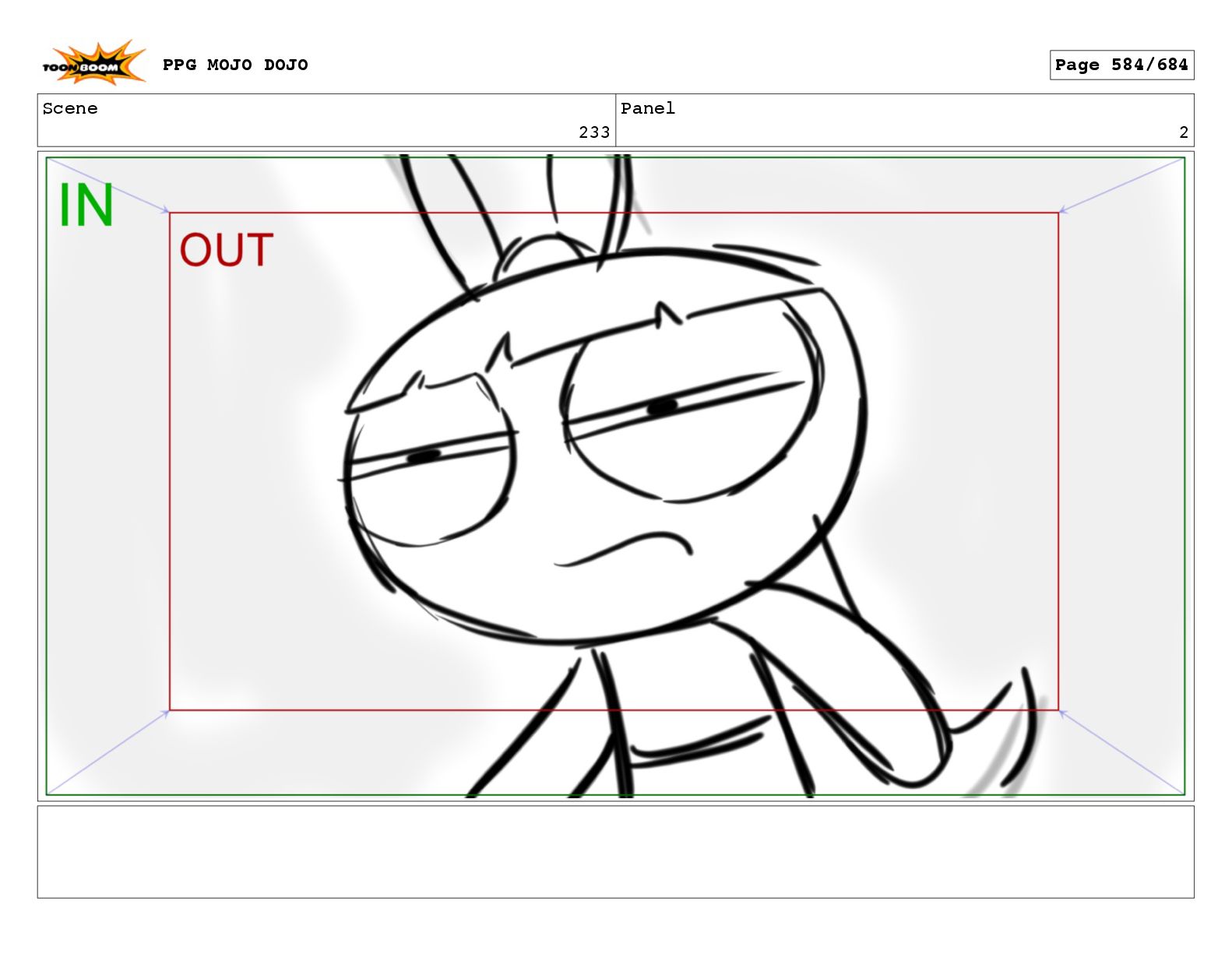The image size is (1232, 954).
Task: Click the 'Panel' field label
Action: pos(648,108)
